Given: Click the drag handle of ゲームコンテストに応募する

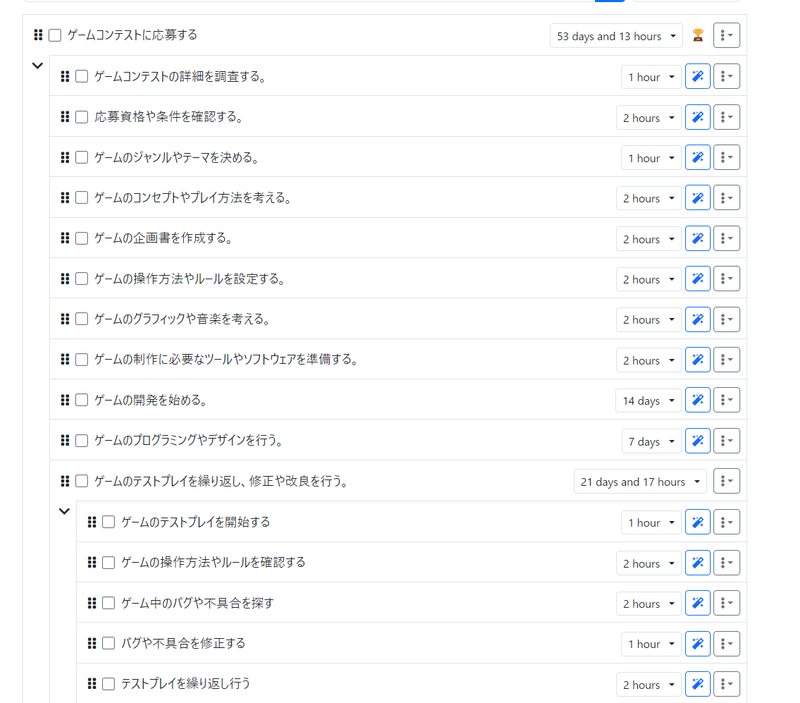Looking at the screenshot, I should (x=36, y=33).
